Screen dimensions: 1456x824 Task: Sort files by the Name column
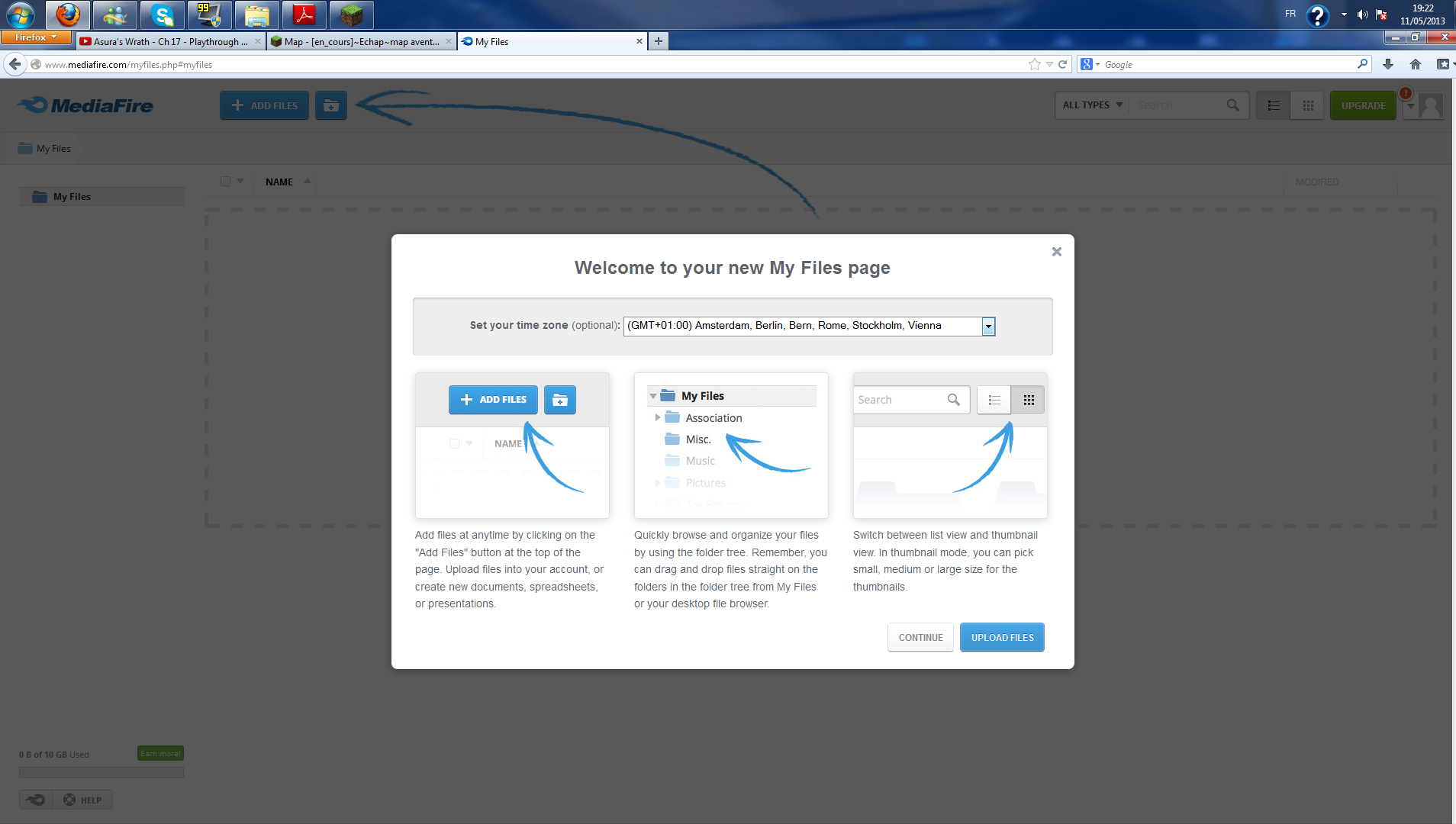click(x=279, y=182)
